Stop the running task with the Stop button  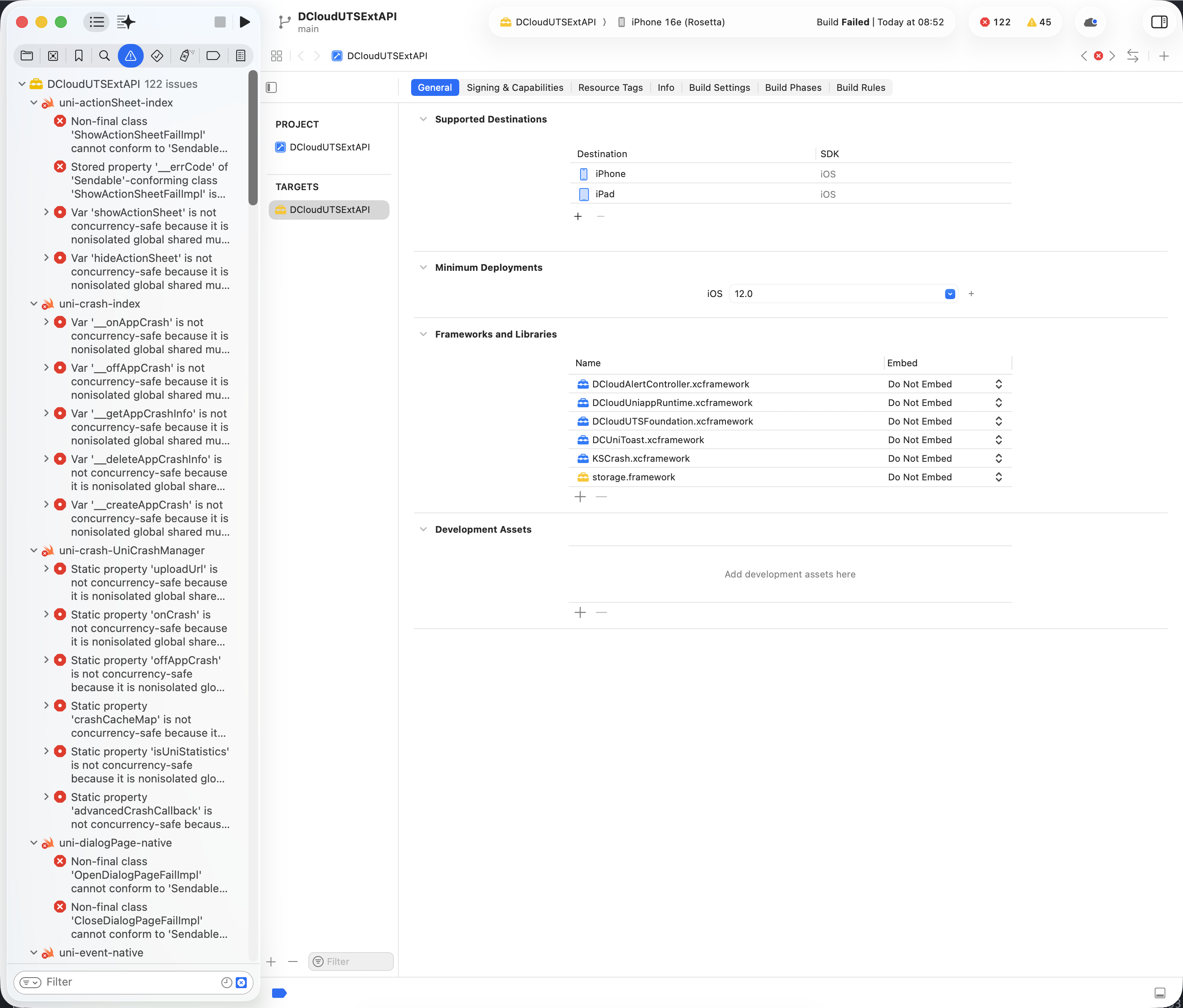point(220,22)
